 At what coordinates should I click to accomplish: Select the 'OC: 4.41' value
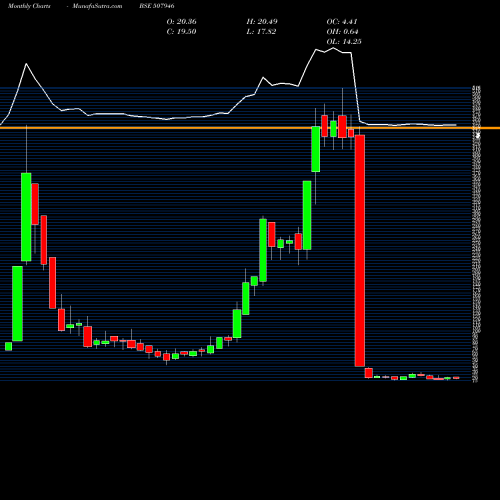[x=342, y=21]
